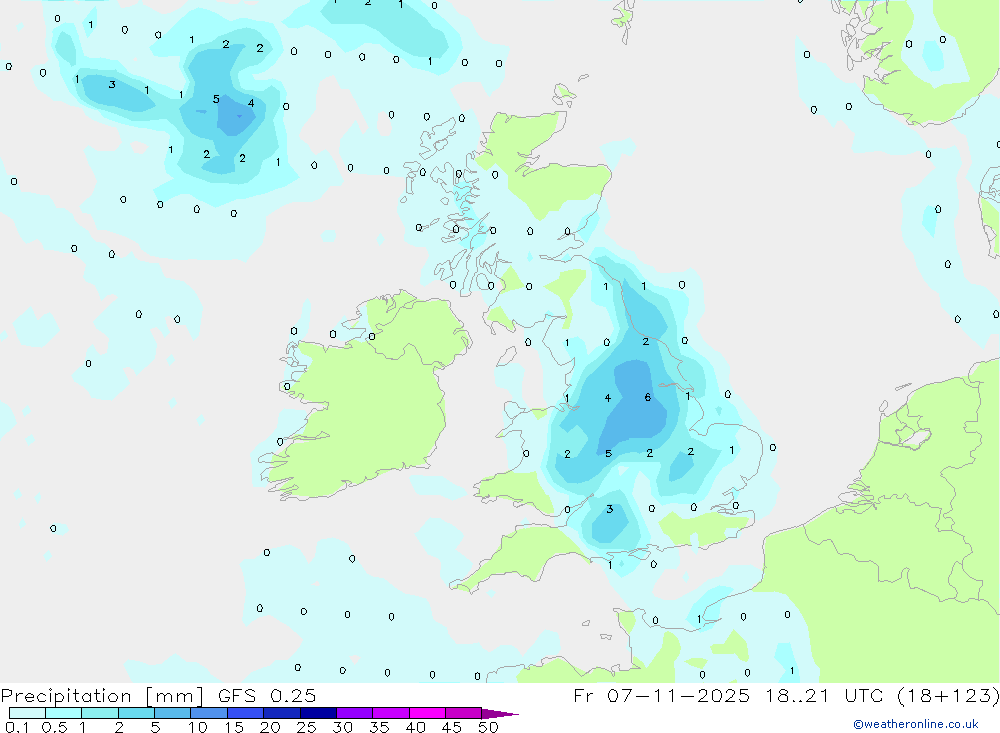Click the '0.1' legend tick label

point(17,727)
